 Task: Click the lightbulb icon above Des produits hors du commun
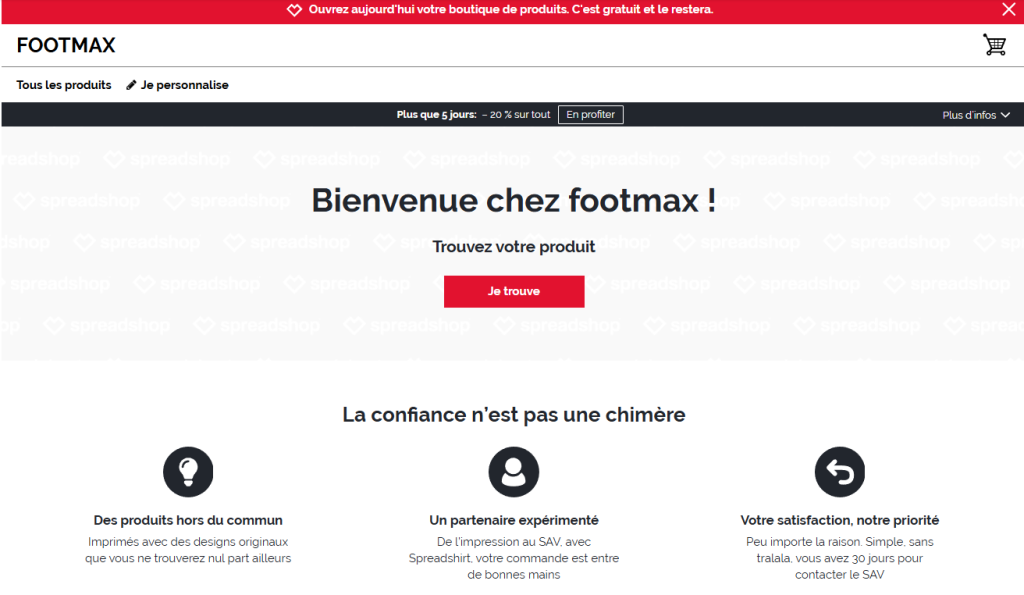pos(188,472)
